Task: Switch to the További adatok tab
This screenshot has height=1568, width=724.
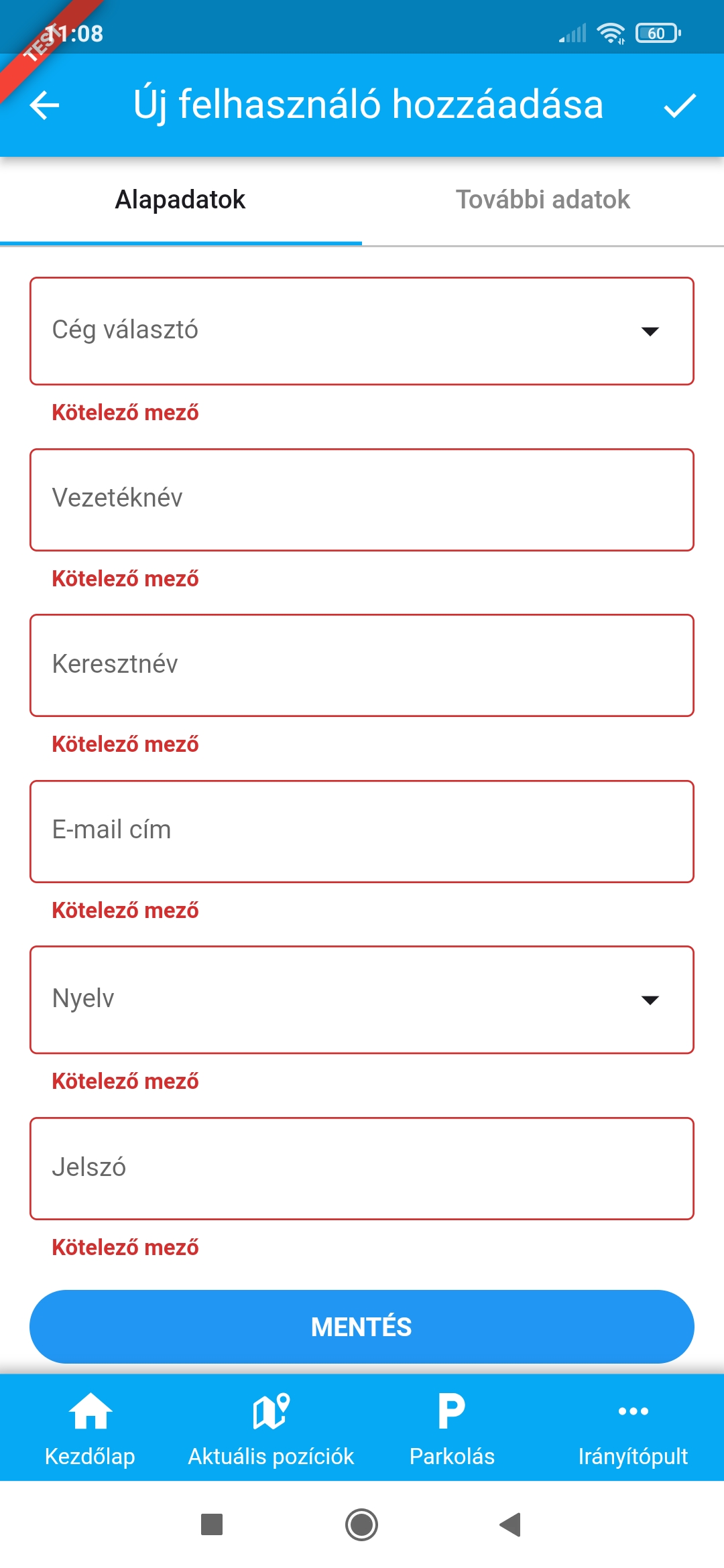Action: tap(542, 200)
